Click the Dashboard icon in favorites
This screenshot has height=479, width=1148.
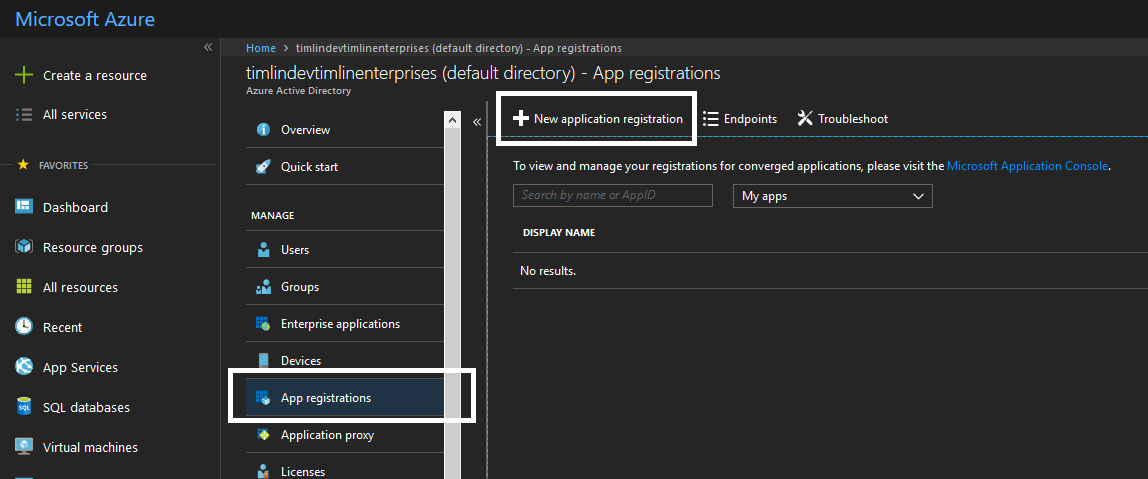(x=24, y=207)
